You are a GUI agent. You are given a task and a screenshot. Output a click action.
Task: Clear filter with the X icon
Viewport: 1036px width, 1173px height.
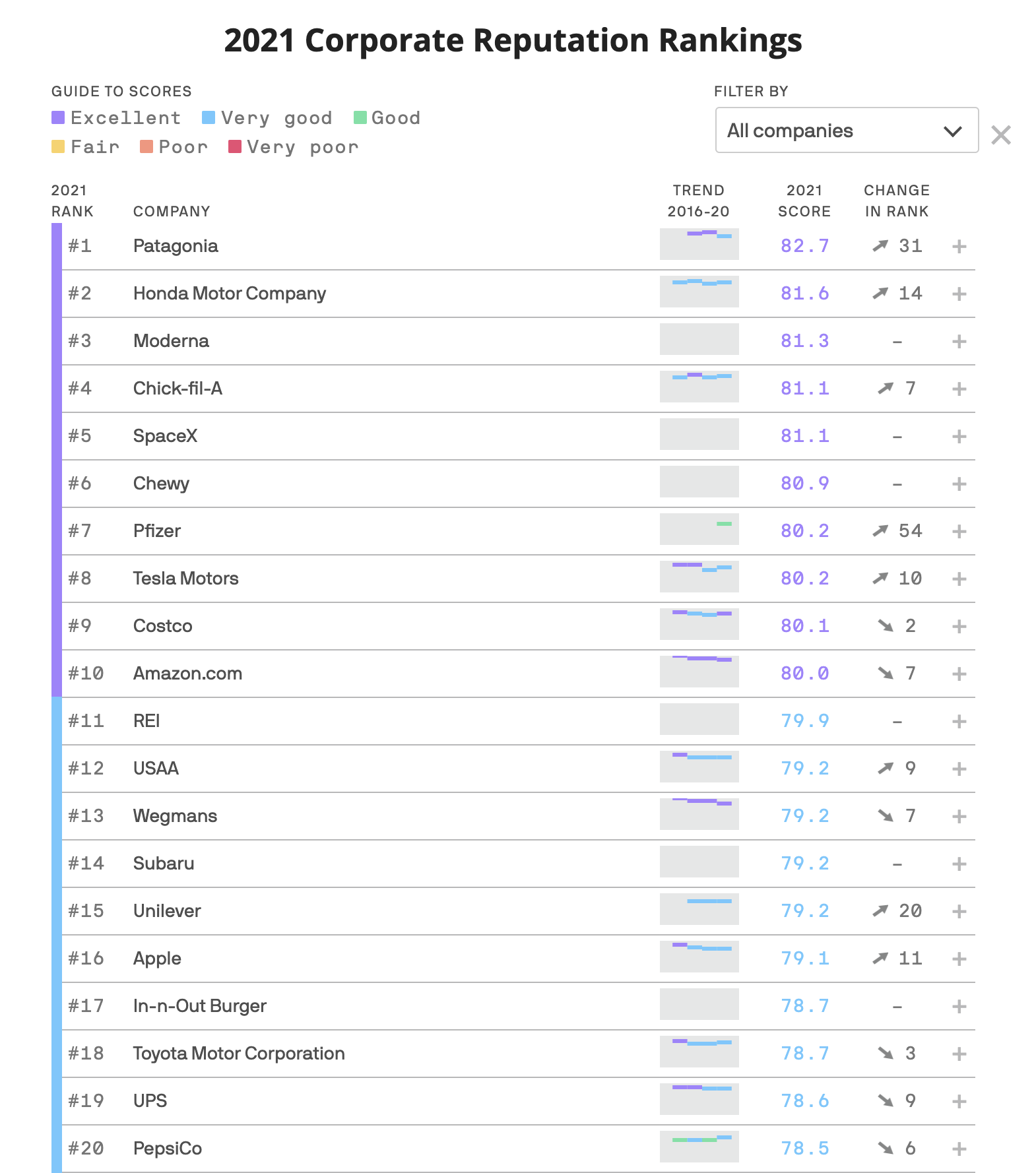(x=1001, y=135)
